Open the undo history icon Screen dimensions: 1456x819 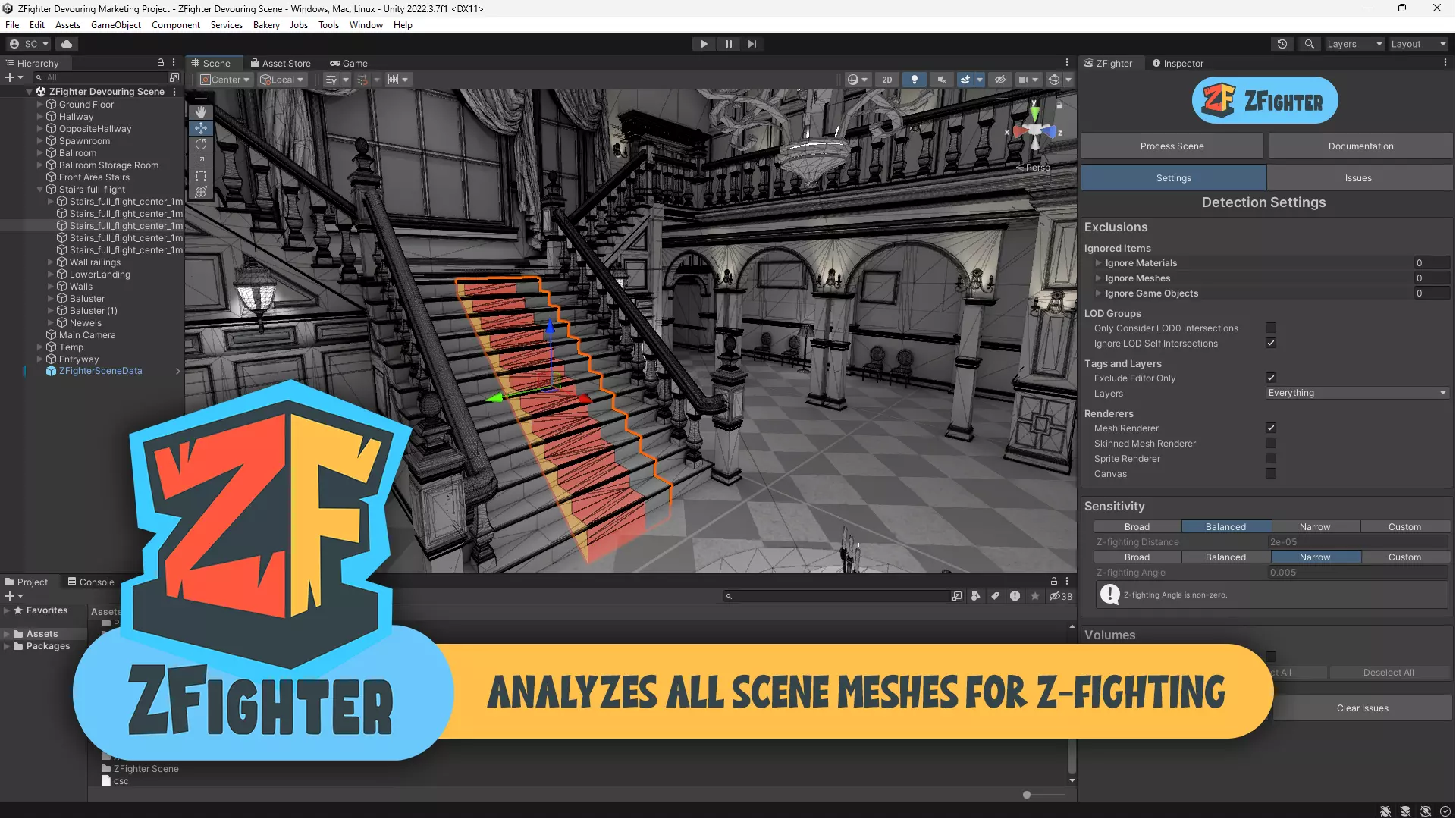(1282, 44)
